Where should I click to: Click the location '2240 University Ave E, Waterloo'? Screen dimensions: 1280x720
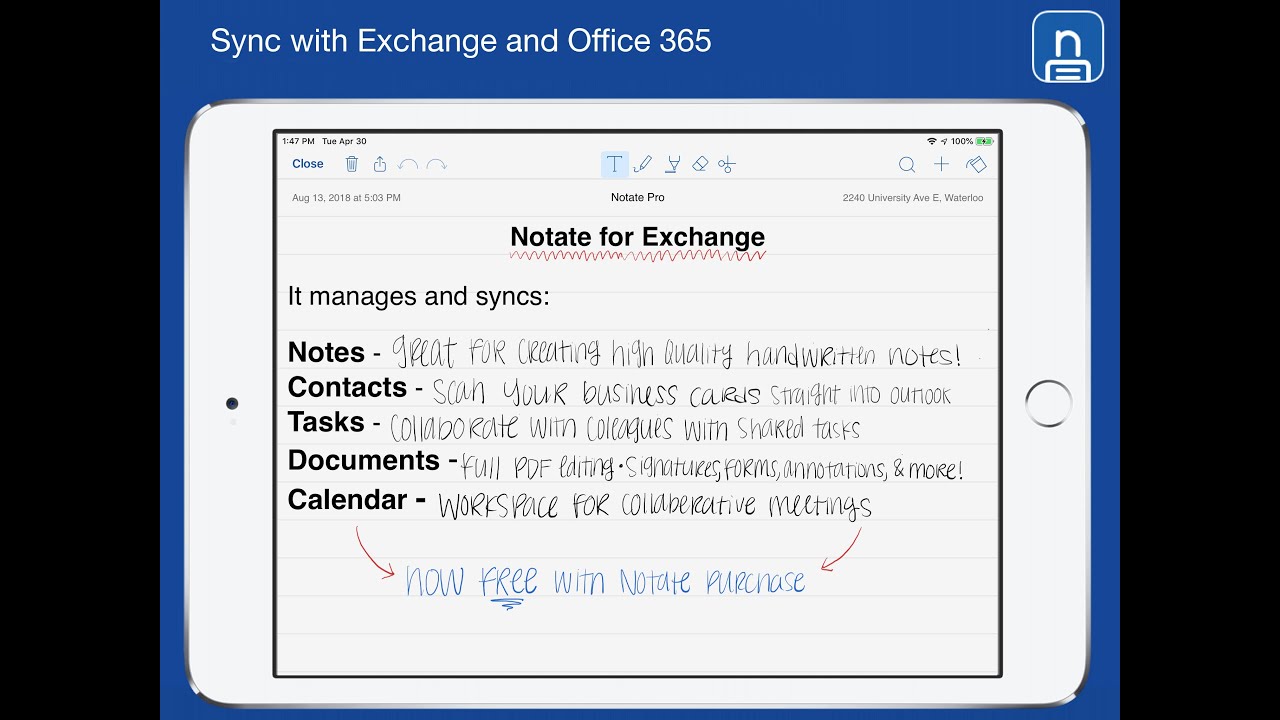click(x=913, y=198)
